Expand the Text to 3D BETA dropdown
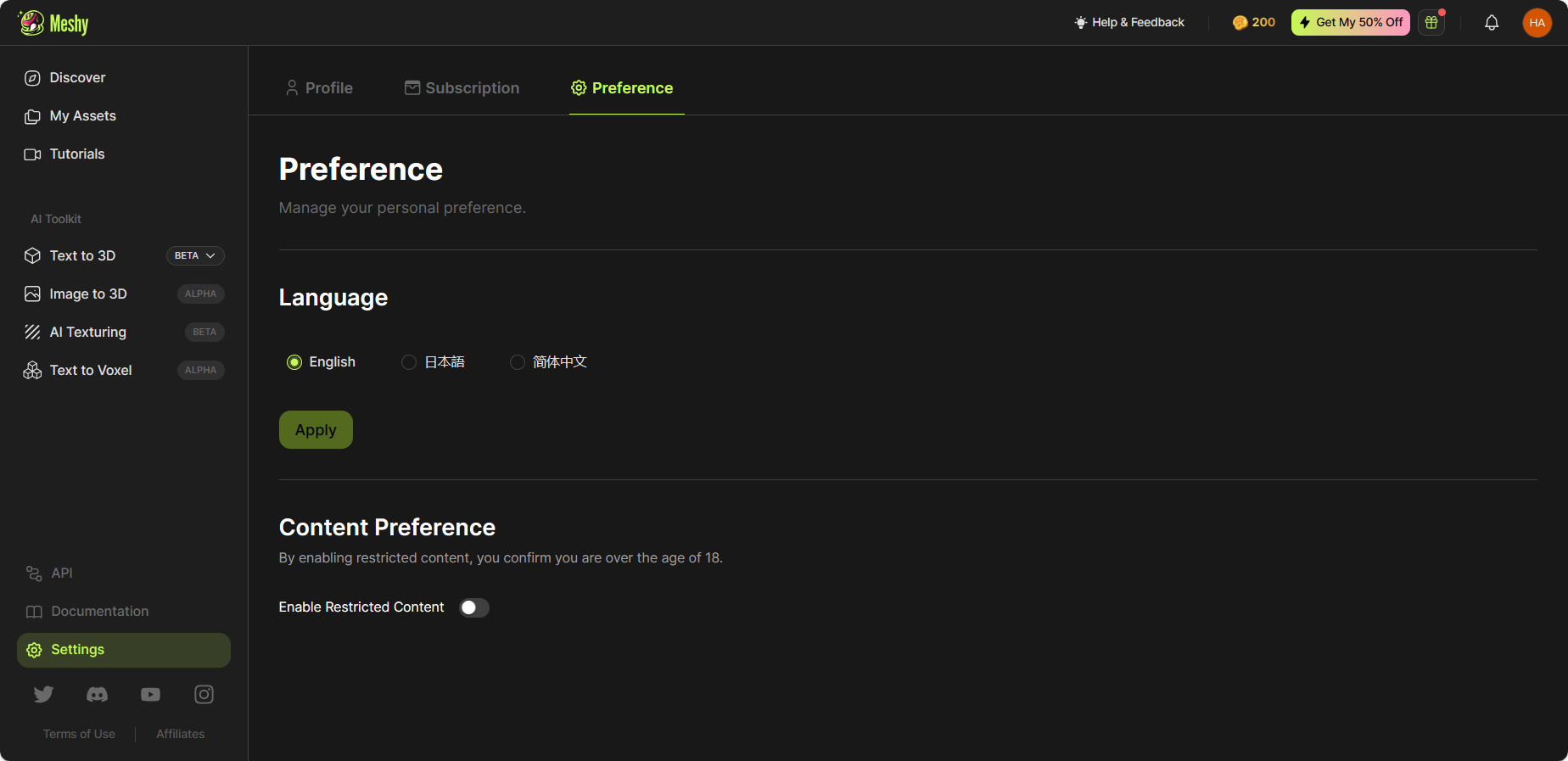1568x761 pixels. pyautogui.click(x=195, y=256)
